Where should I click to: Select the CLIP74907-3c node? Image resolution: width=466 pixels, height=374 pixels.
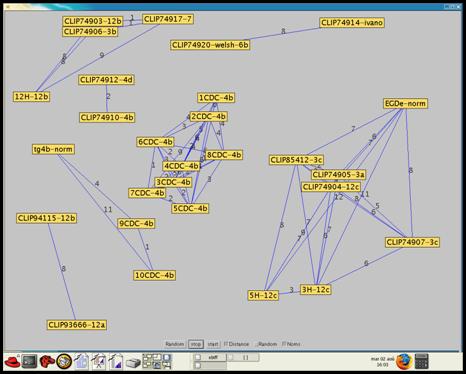click(x=412, y=242)
